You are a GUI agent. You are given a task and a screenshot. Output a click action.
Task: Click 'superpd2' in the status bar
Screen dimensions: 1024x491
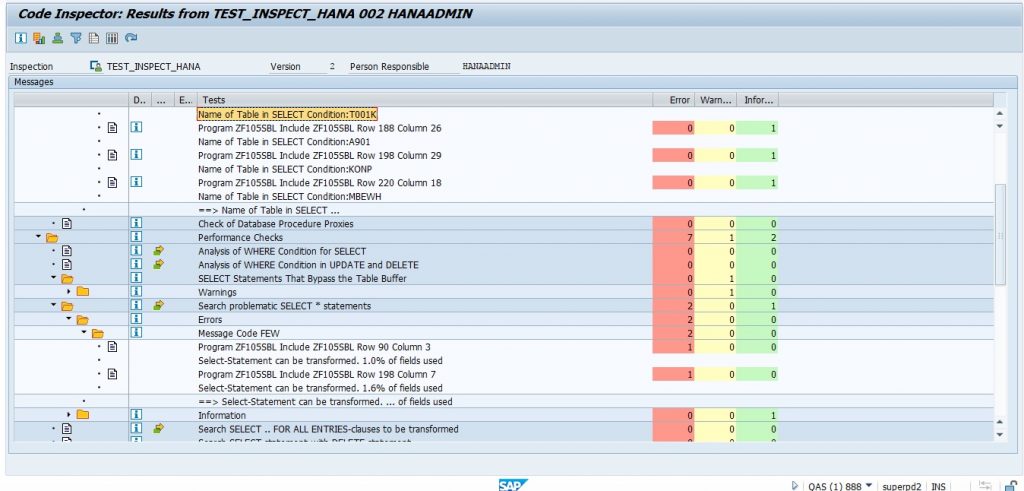pyautogui.click(x=901, y=486)
